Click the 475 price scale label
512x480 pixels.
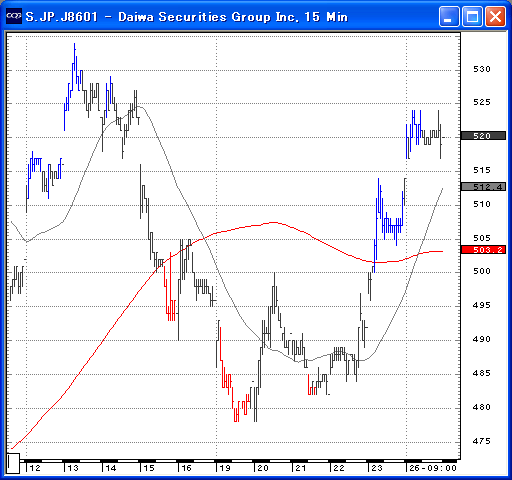pyautogui.click(x=482, y=441)
